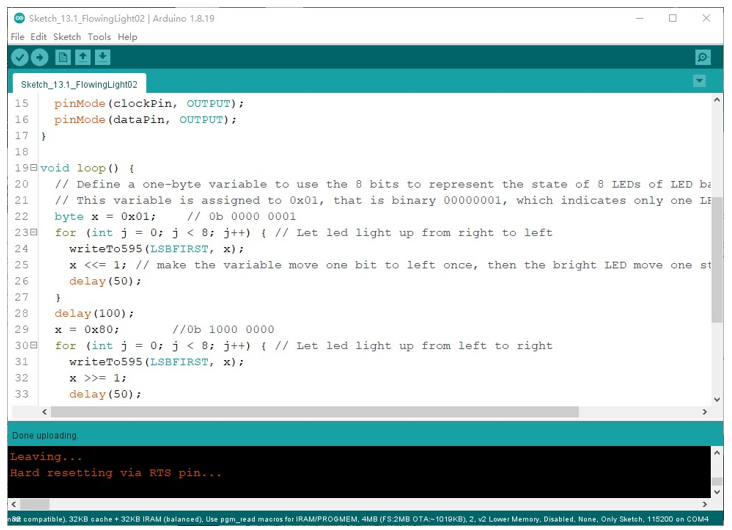The width and height of the screenshot is (732, 530).
Task: Click console vertical scrollbar down arrow
Action: [717, 492]
